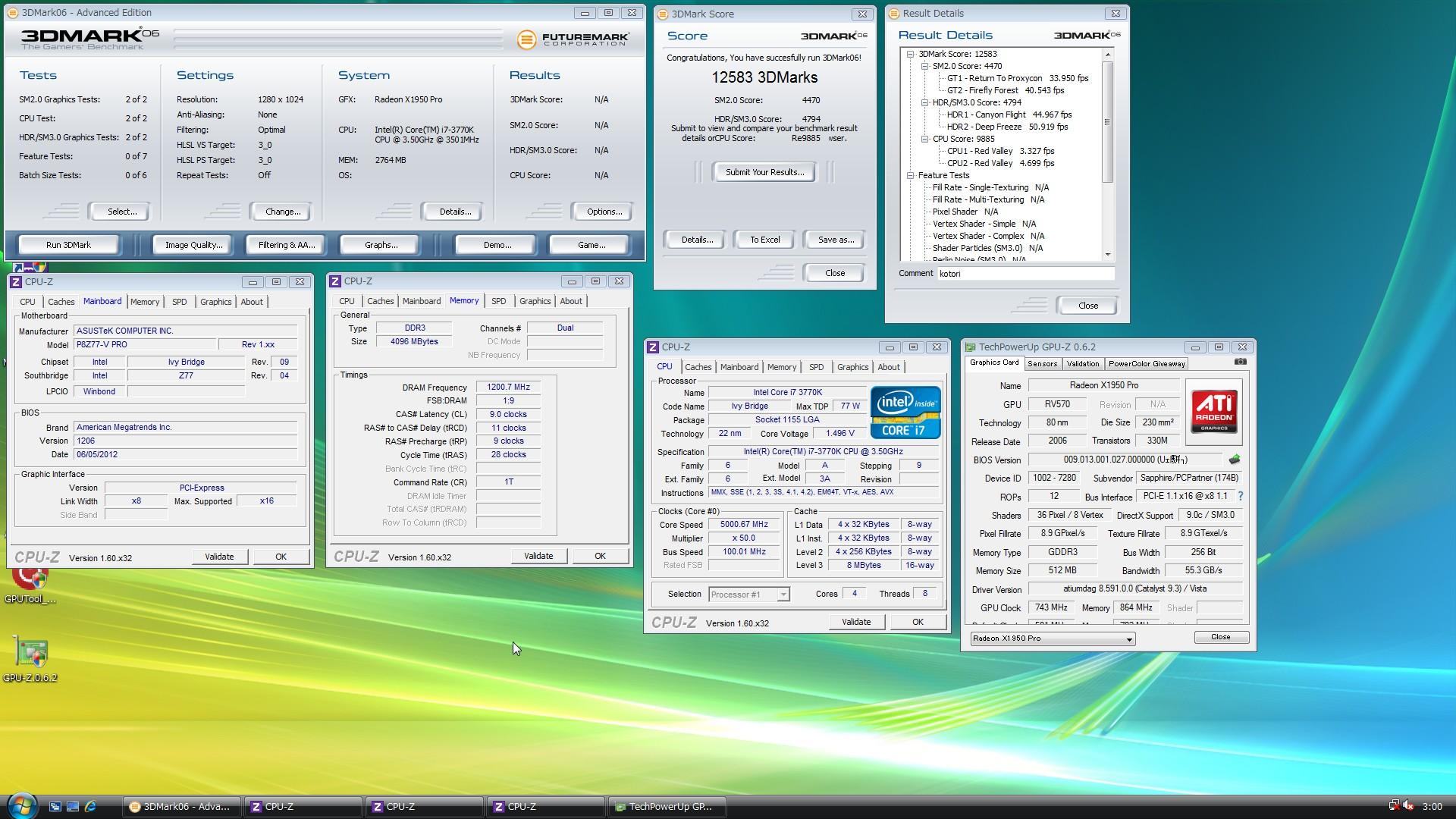The height and width of the screenshot is (819, 1456).
Task: Click the Save as... button
Action: (836, 240)
